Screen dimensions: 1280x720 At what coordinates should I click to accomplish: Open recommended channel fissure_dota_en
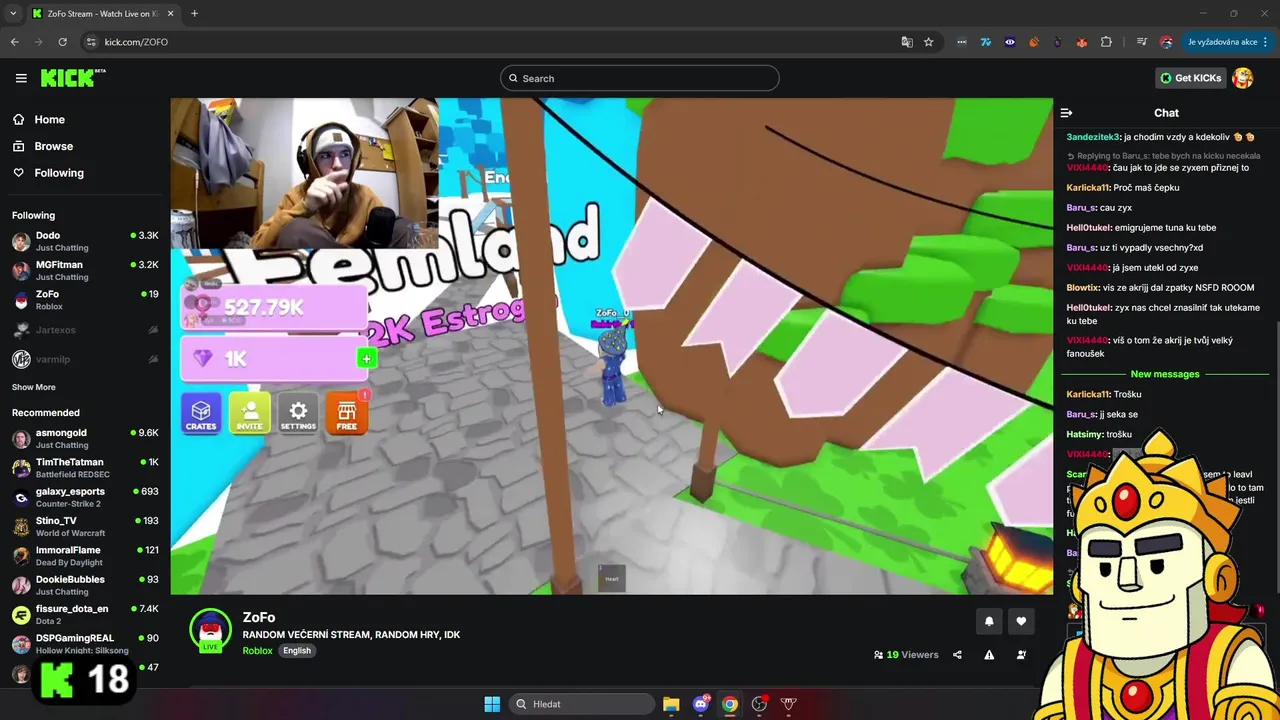[x=85, y=614]
